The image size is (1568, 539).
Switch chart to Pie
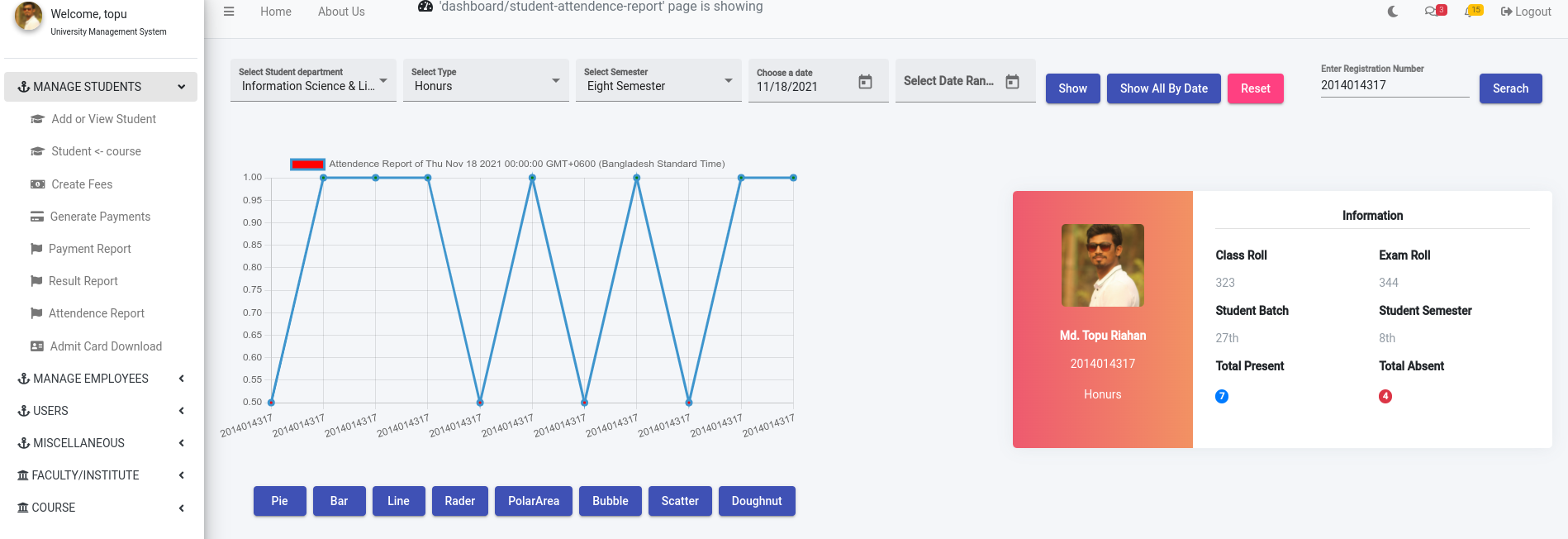pyautogui.click(x=280, y=501)
